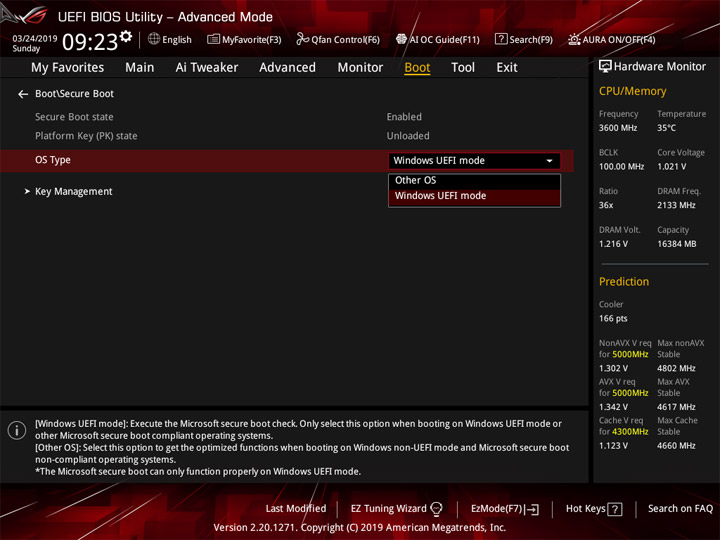Click the 03/24/2019 date
The image size is (720, 540).
point(34,38)
